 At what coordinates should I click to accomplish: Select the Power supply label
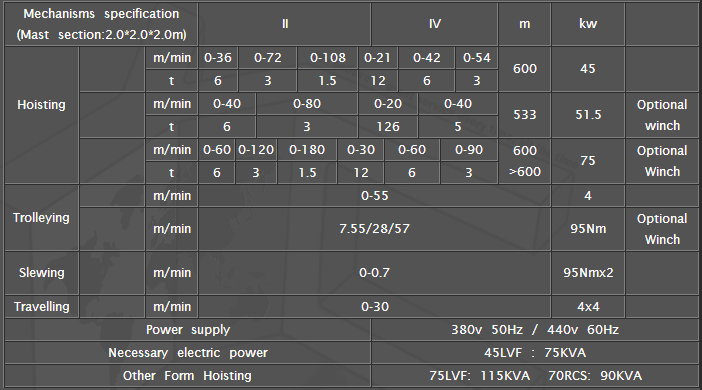(x=188, y=330)
